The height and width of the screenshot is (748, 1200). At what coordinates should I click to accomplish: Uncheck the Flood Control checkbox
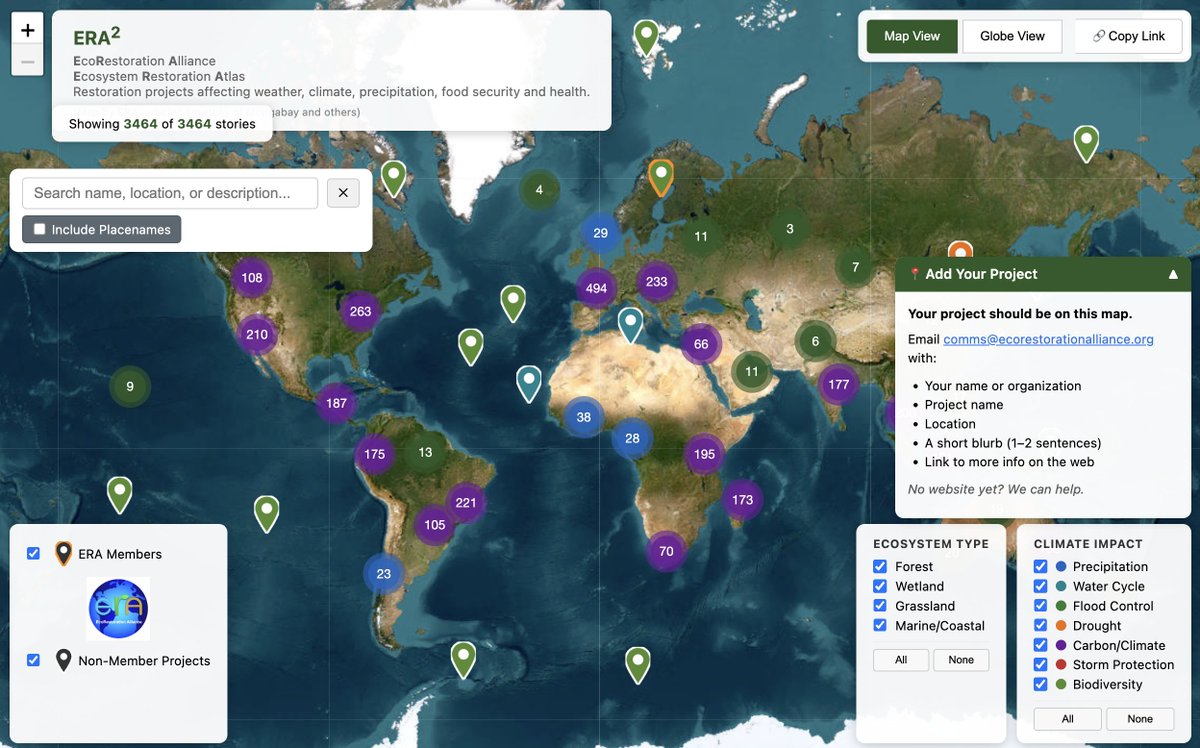1040,606
